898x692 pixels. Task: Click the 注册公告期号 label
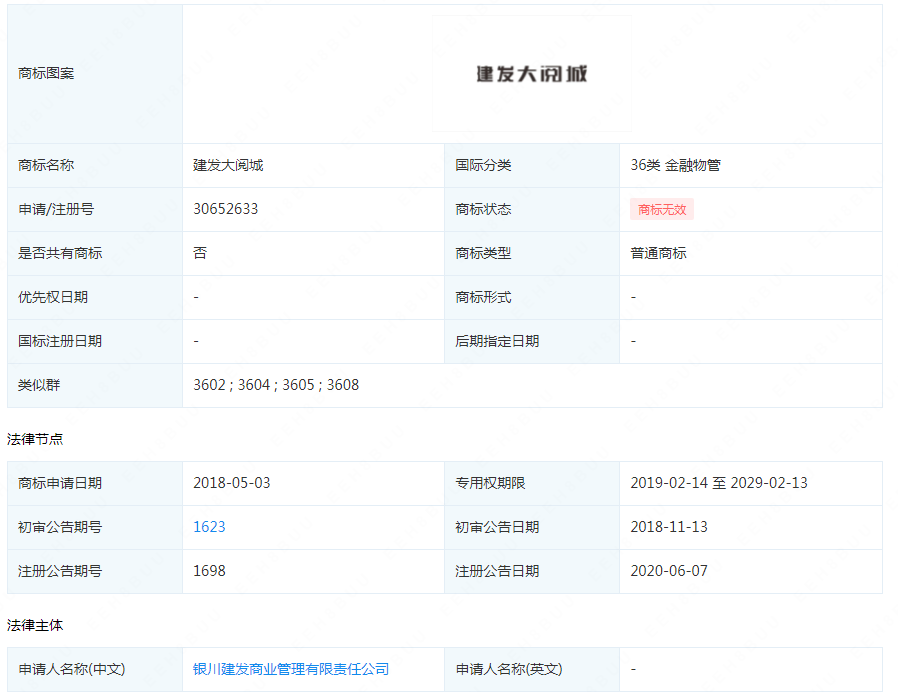tap(60, 571)
